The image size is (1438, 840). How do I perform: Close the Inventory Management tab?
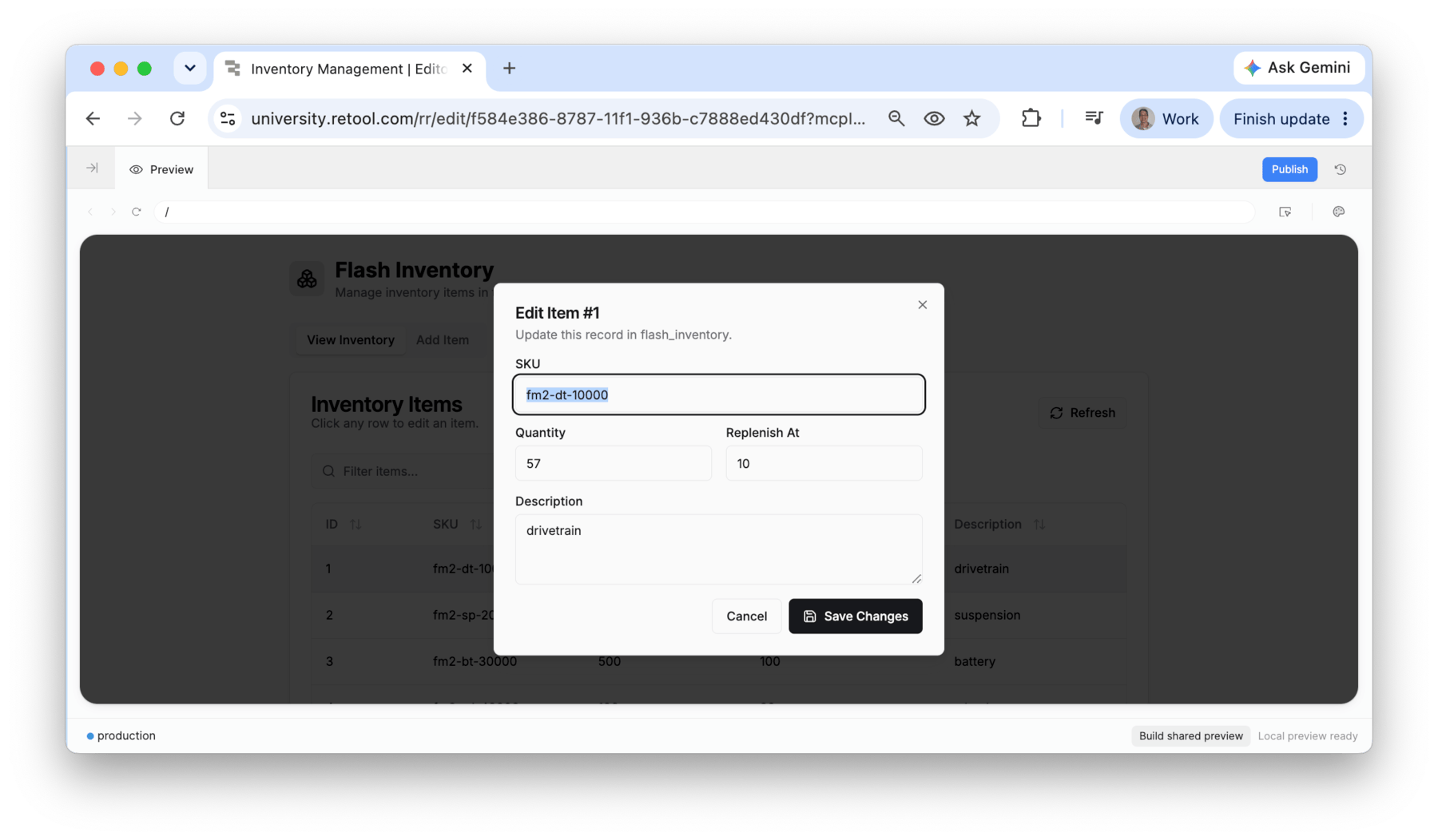pyautogui.click(x=467, y=69)
